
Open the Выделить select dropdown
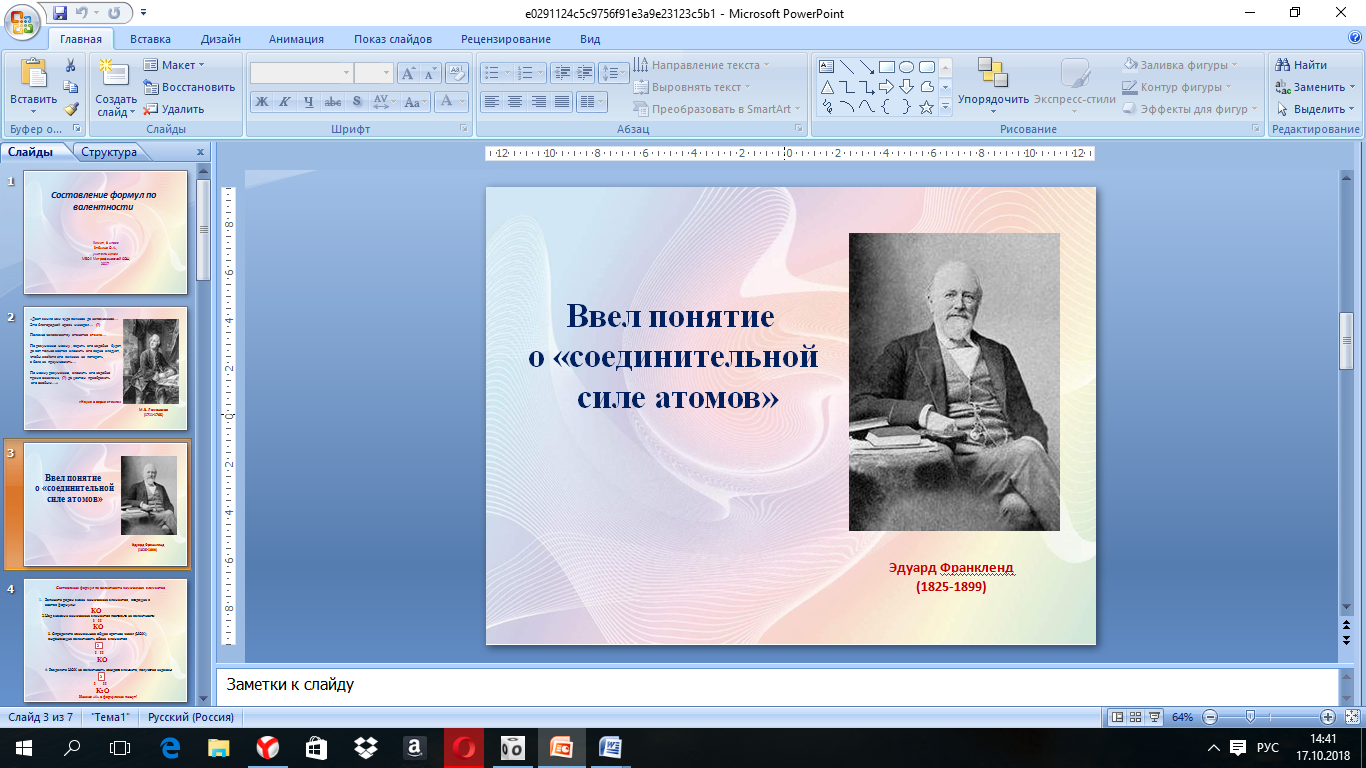(x=1314, y=109)
